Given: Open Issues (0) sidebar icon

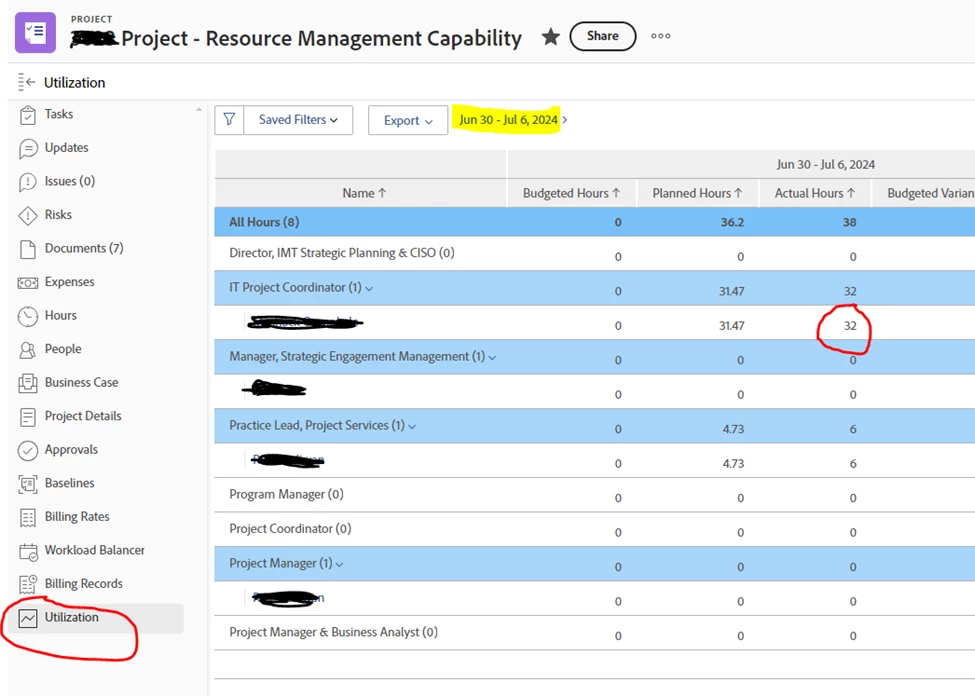Looking at the screenshot, I should (x=28, y=182).
